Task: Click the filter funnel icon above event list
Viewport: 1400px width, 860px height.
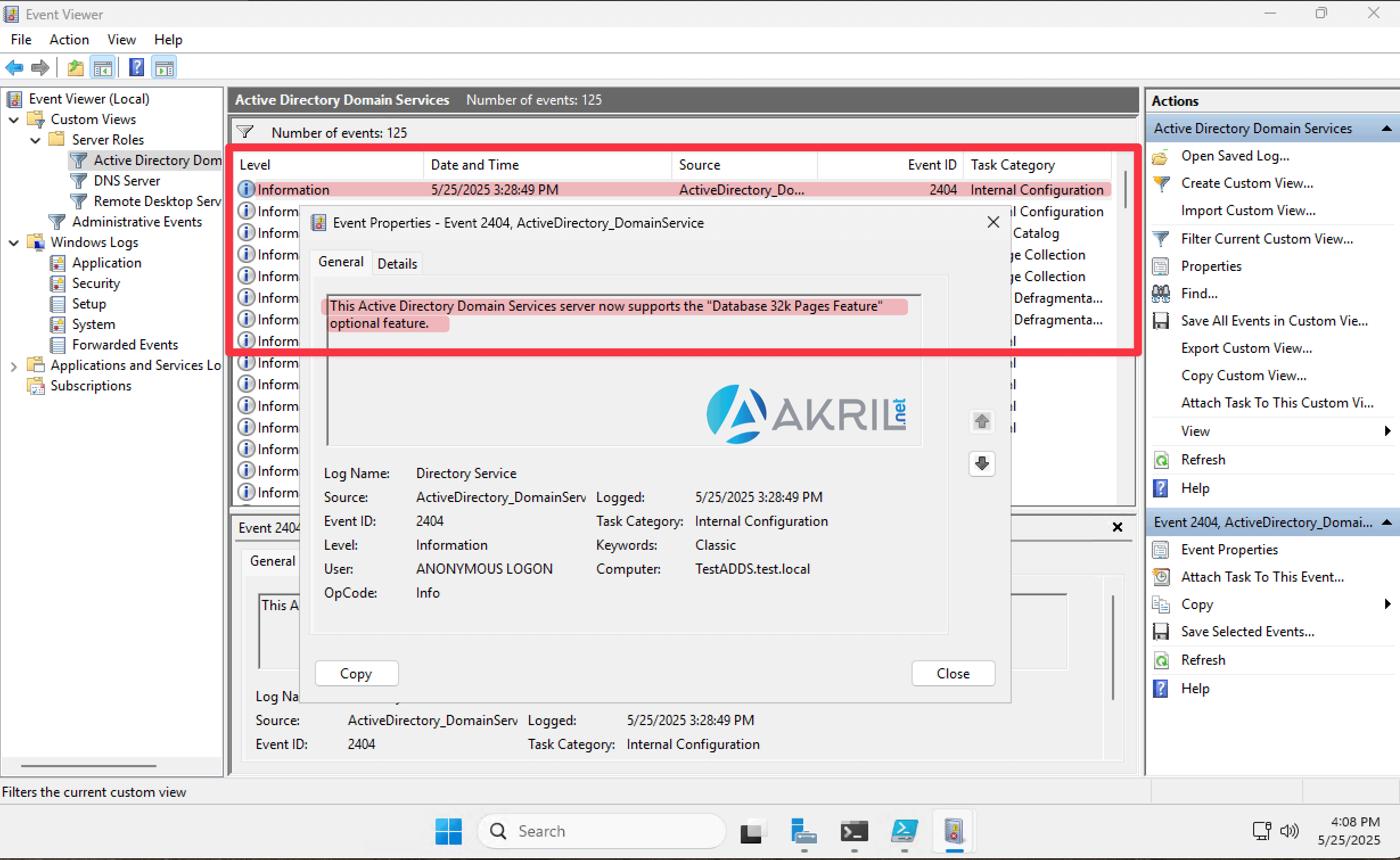Action: pos(245,132)
